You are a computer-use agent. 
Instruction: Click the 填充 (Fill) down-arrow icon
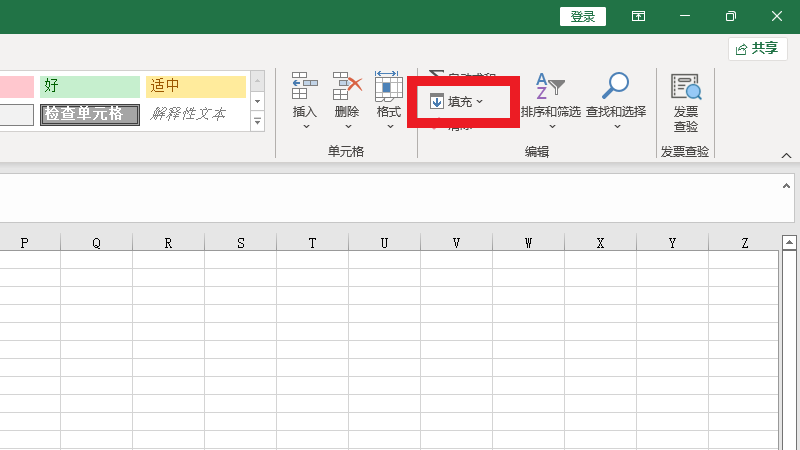click(x=437, y=102)
